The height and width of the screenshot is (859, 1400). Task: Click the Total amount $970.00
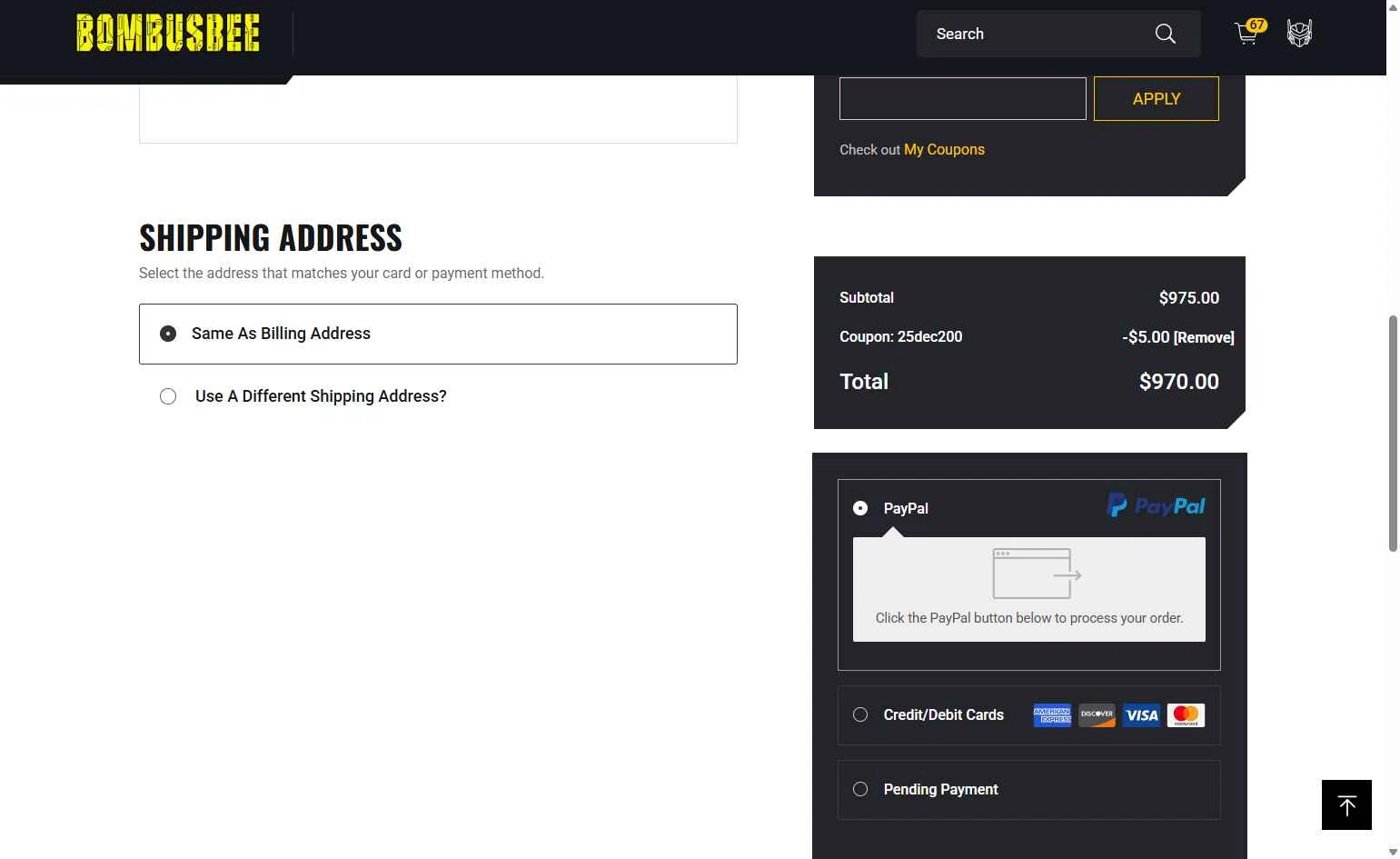pos(1179,382)
